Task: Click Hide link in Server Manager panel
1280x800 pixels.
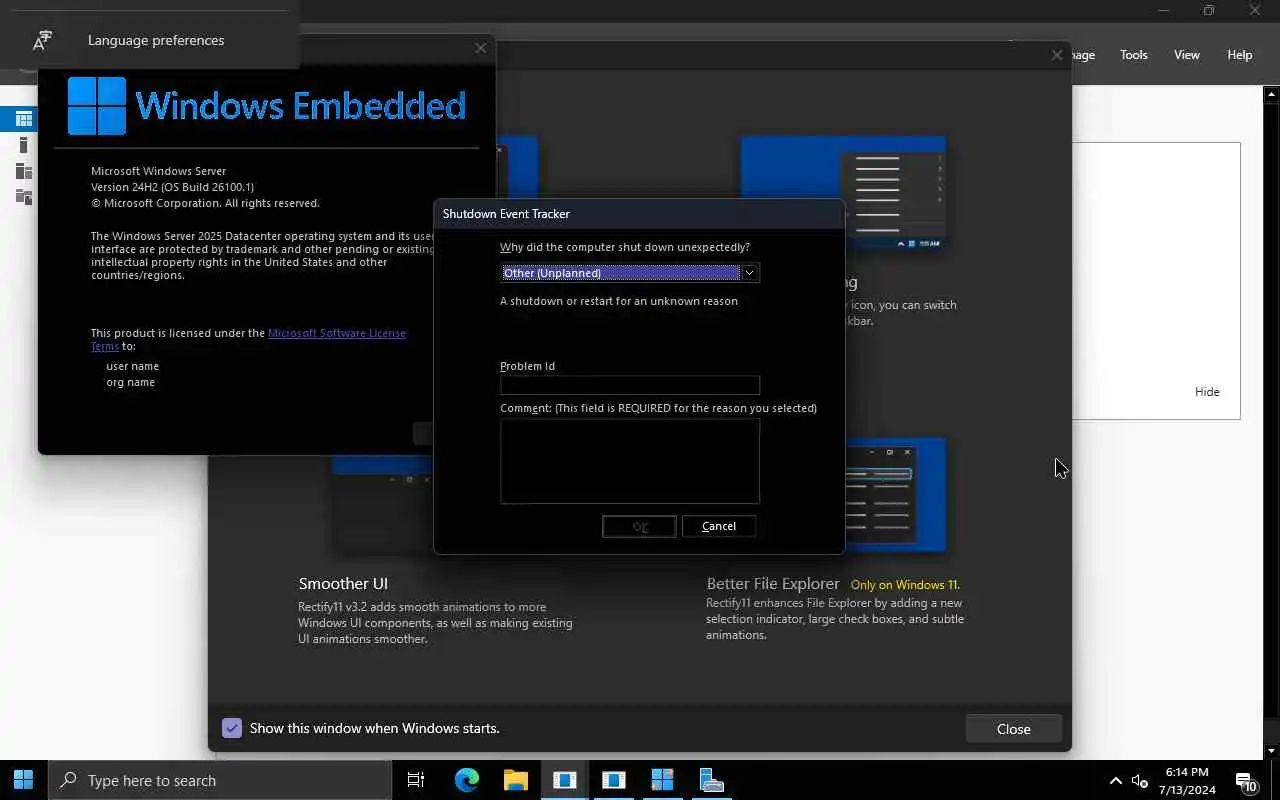Action: (x=1207, y=392)
